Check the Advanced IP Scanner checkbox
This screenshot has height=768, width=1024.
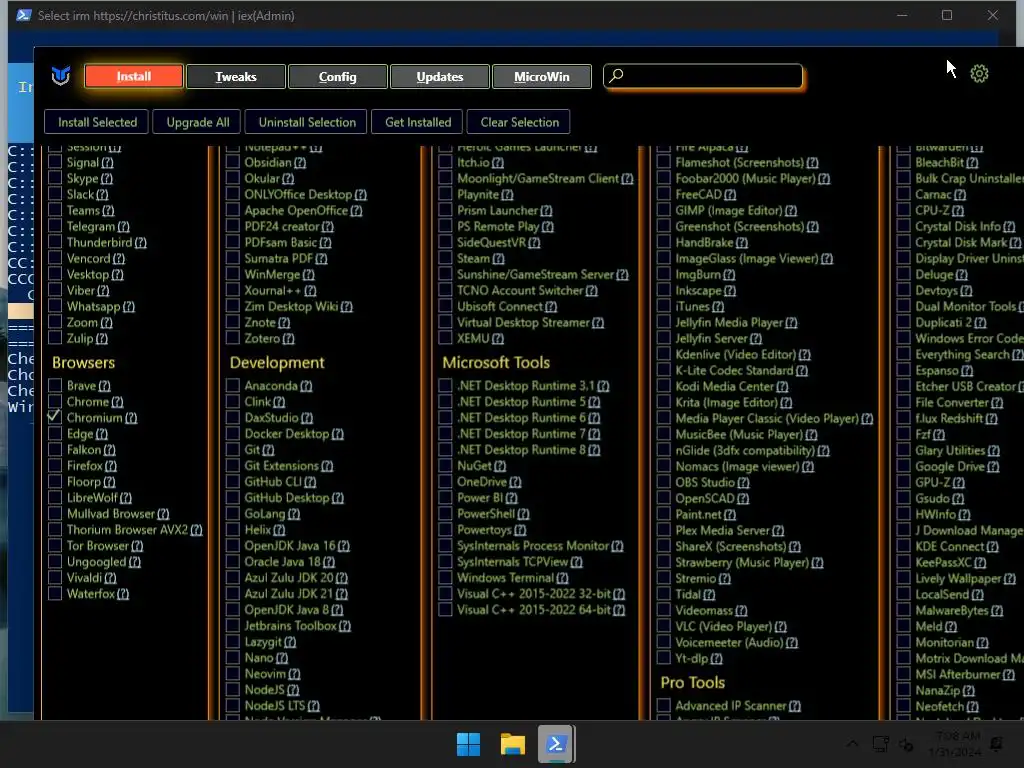click(664, 705)
